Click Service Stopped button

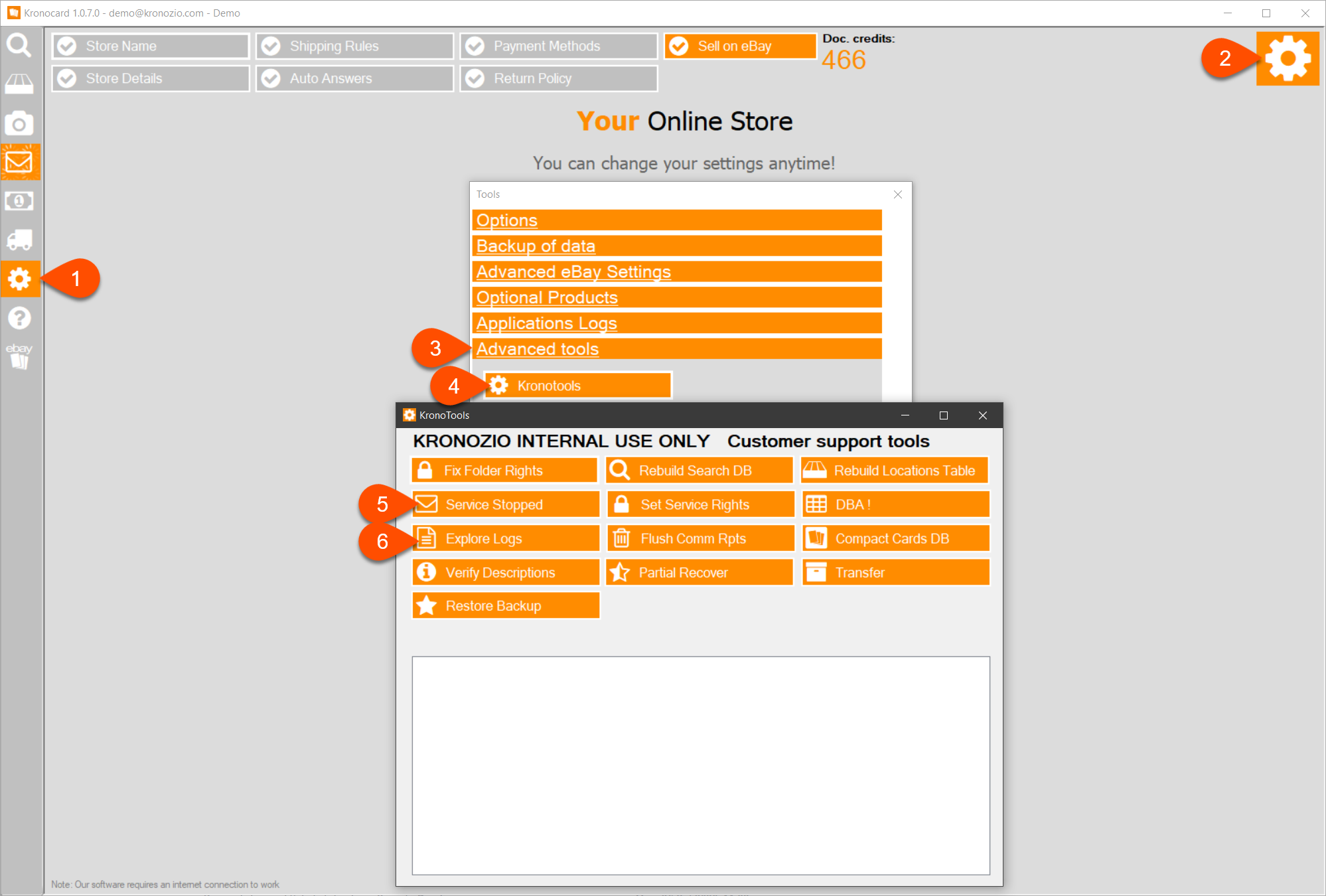point(505,504)
